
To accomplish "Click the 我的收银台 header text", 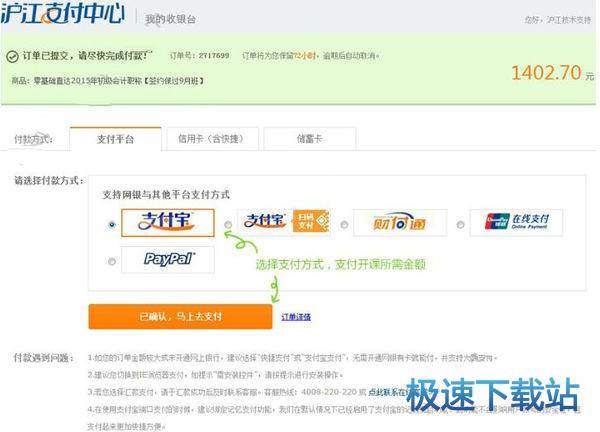I will click(170, 19).
